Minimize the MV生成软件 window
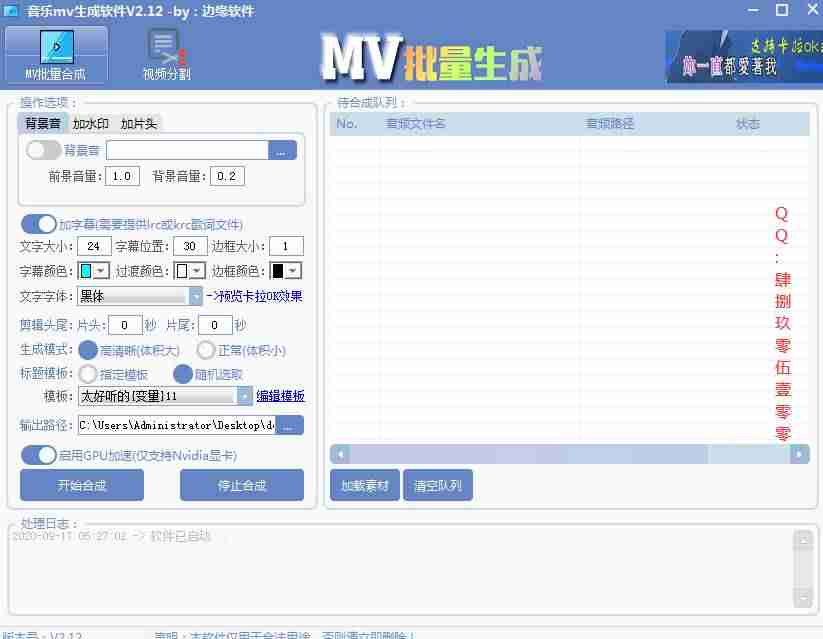Screen dimensions: 823x639 [x=753, y=10]
